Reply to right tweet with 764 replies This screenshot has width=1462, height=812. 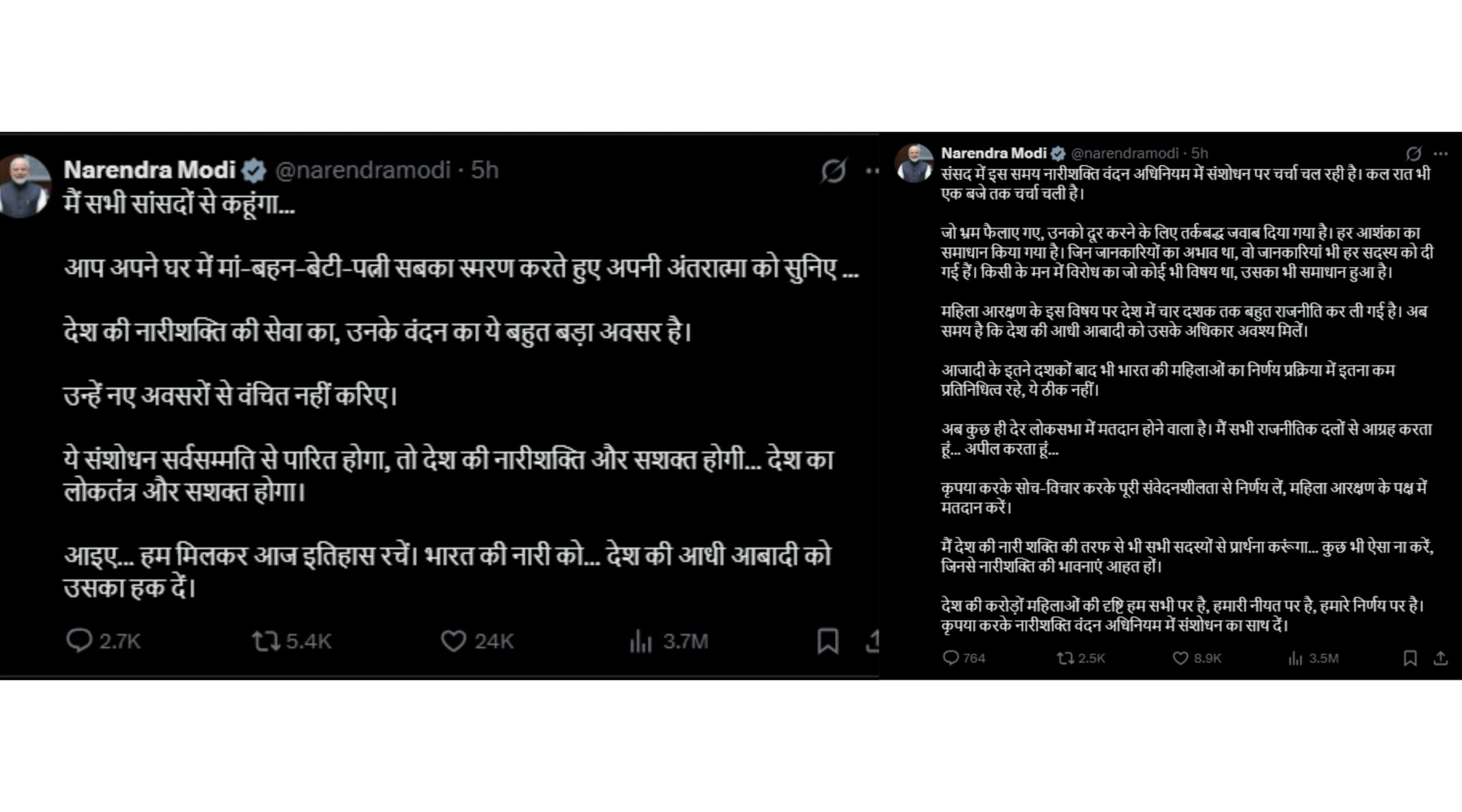point(950,658)
